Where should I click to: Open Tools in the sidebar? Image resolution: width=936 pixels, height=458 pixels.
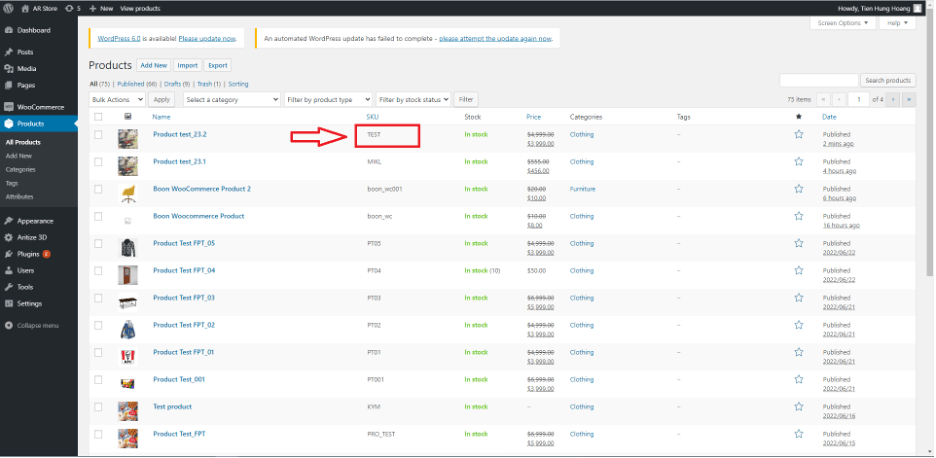(x=25, y=287)
